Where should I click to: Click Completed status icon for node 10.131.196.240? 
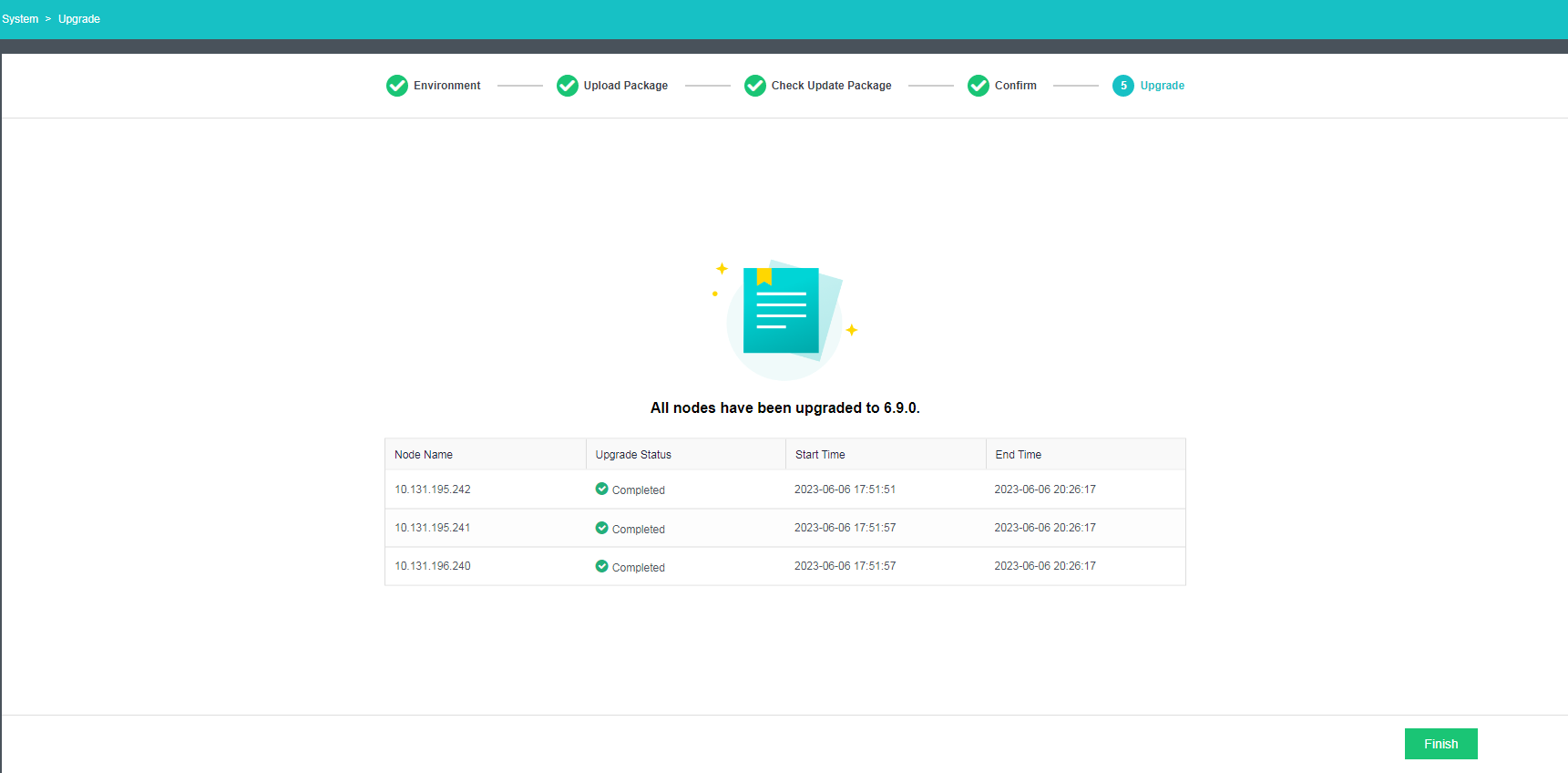pyautogui.click(x=601, y=566)
